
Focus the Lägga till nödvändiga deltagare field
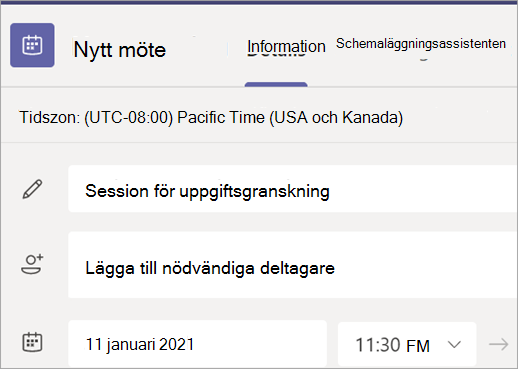pyautogui.click(x=293, y=265)
